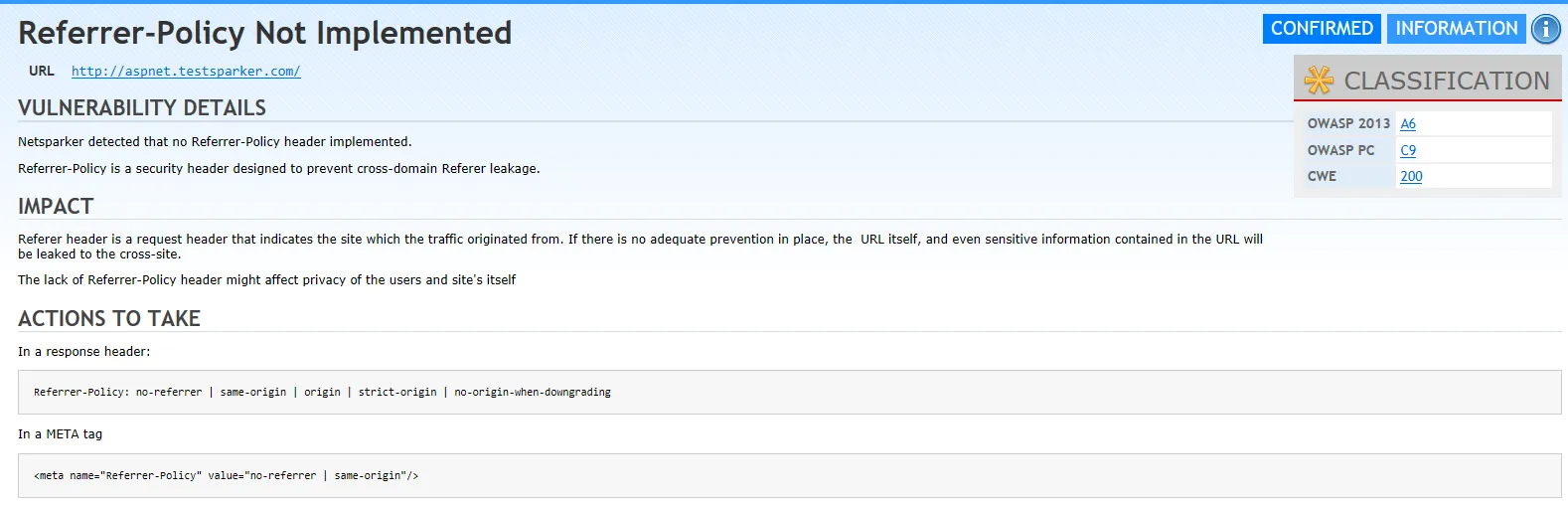
Task: Click the IMPACT heading
Action: [56, 206]
